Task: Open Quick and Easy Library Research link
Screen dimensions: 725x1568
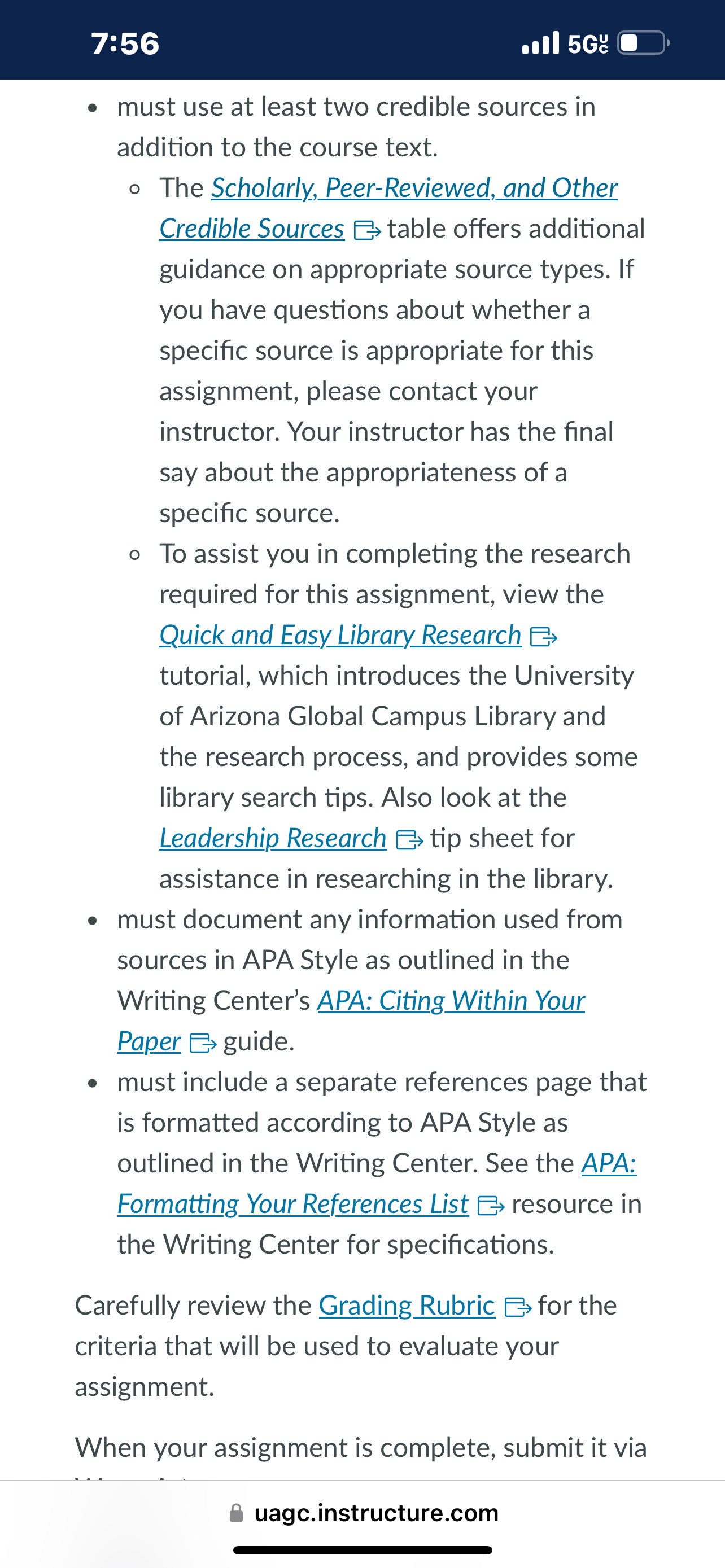Action: click(x=340, y=635)
